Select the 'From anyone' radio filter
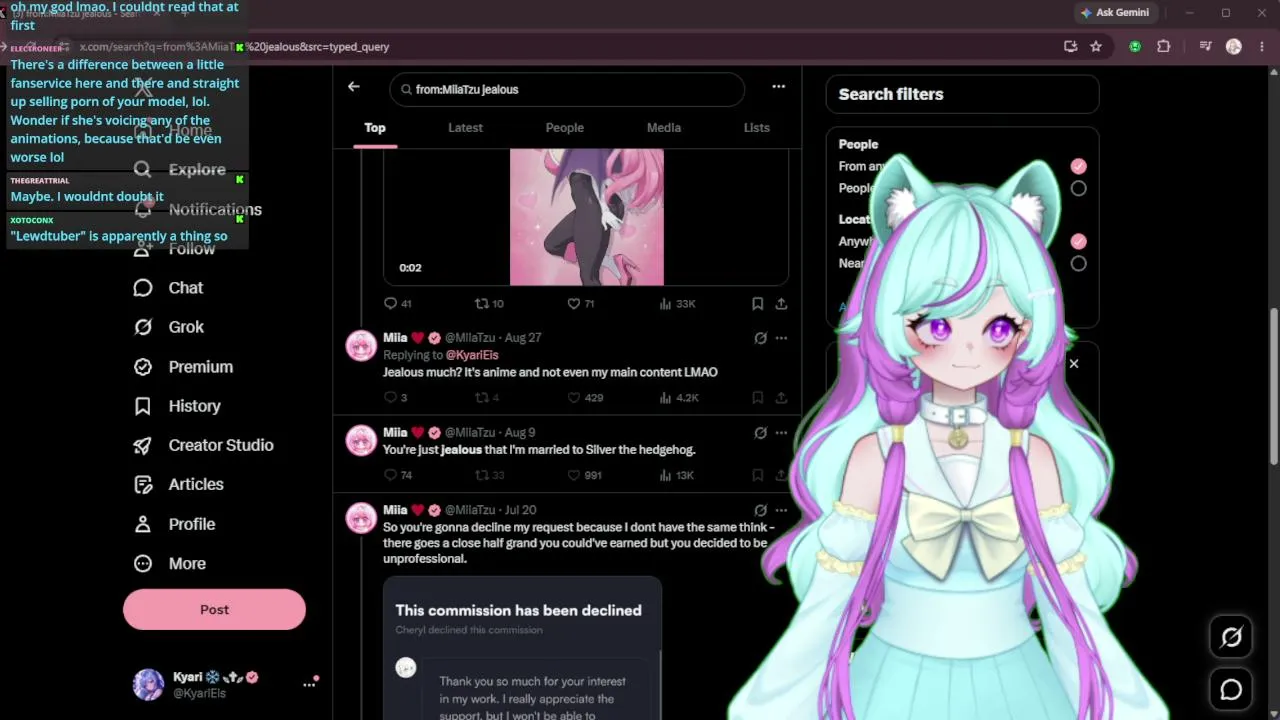 tap(1078, 166)
